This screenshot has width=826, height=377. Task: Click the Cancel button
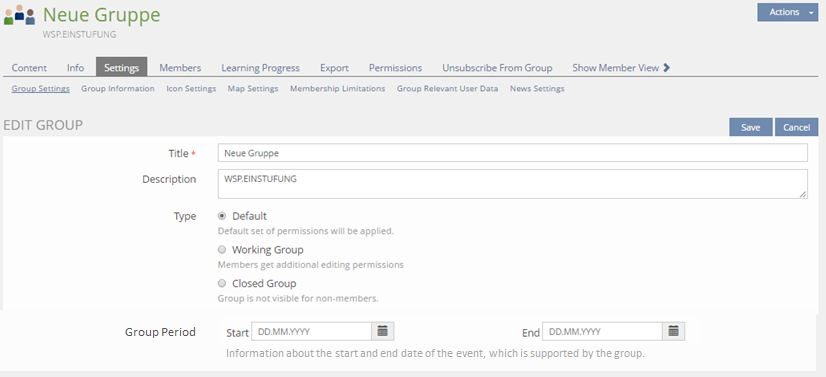[796, 127]
